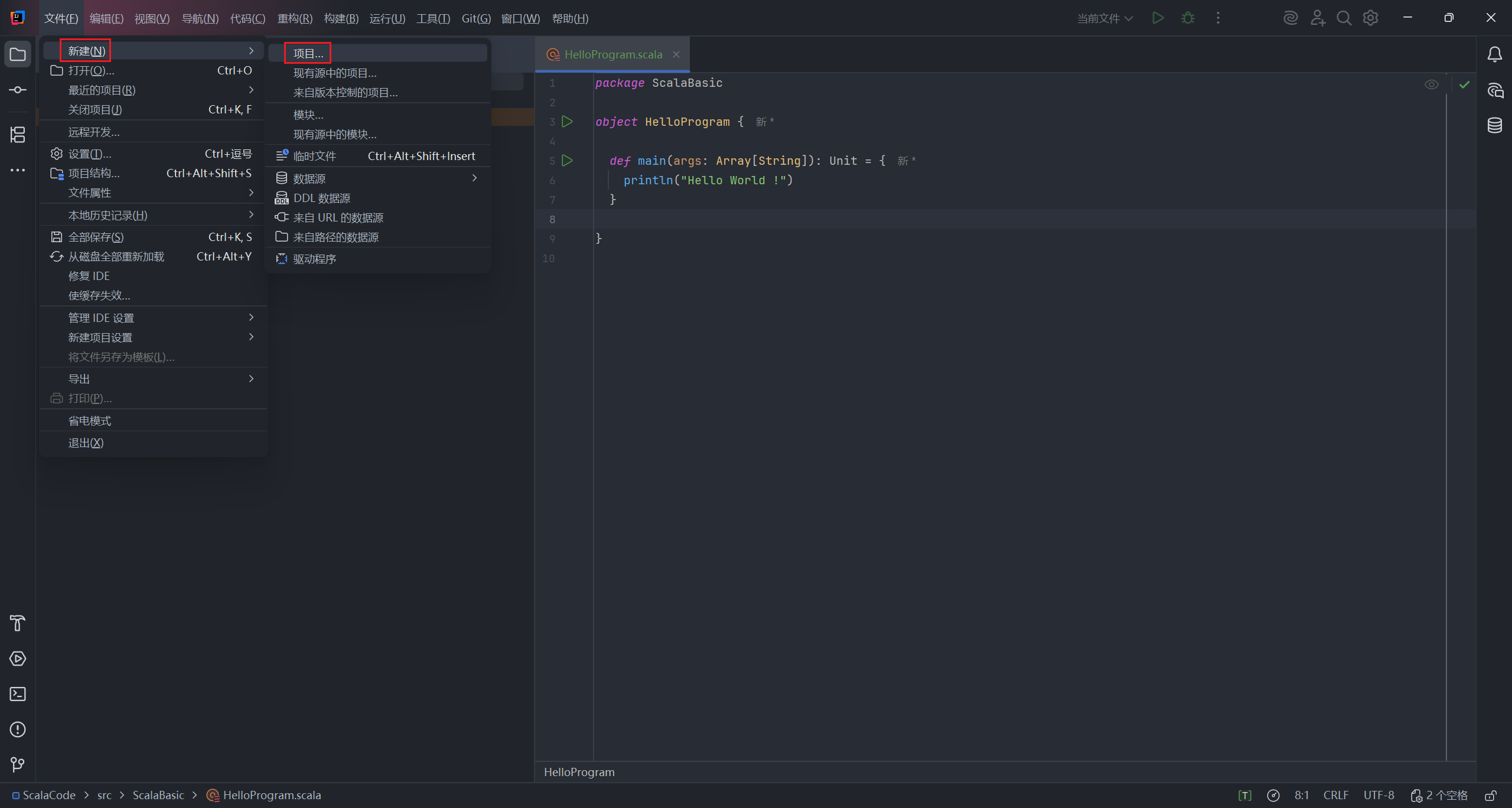The image size is (1512, 808).
Task: Click the Commit tool window icon
Action: pos(18,90)
